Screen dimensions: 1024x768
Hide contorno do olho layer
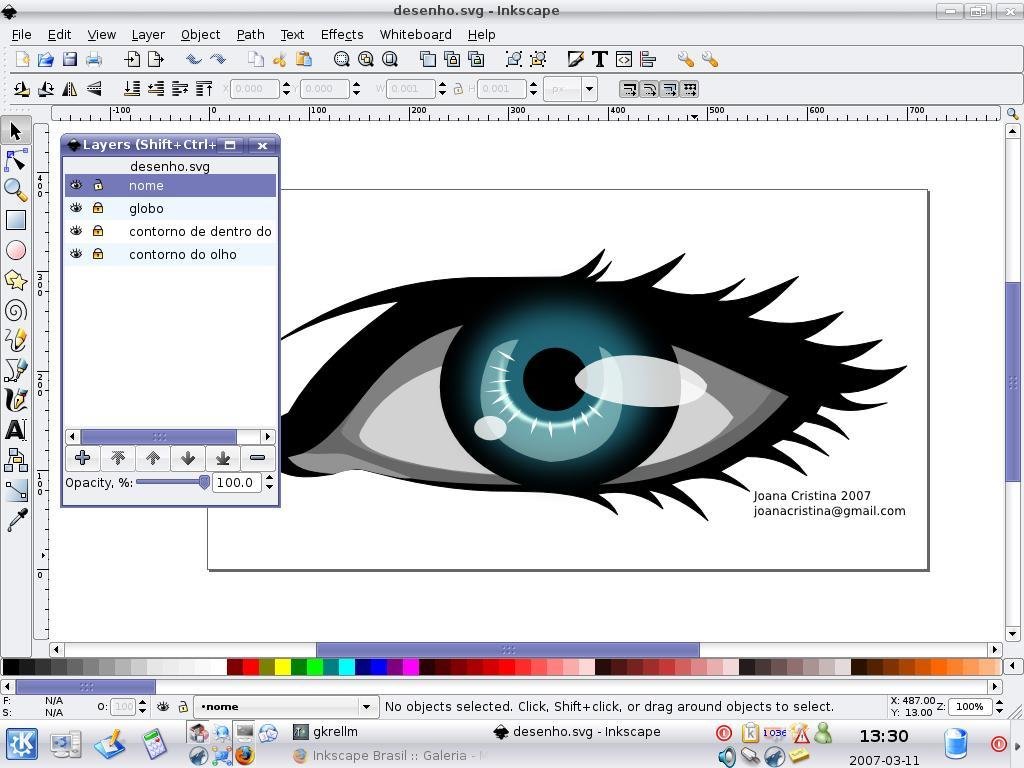pos(76,254)
